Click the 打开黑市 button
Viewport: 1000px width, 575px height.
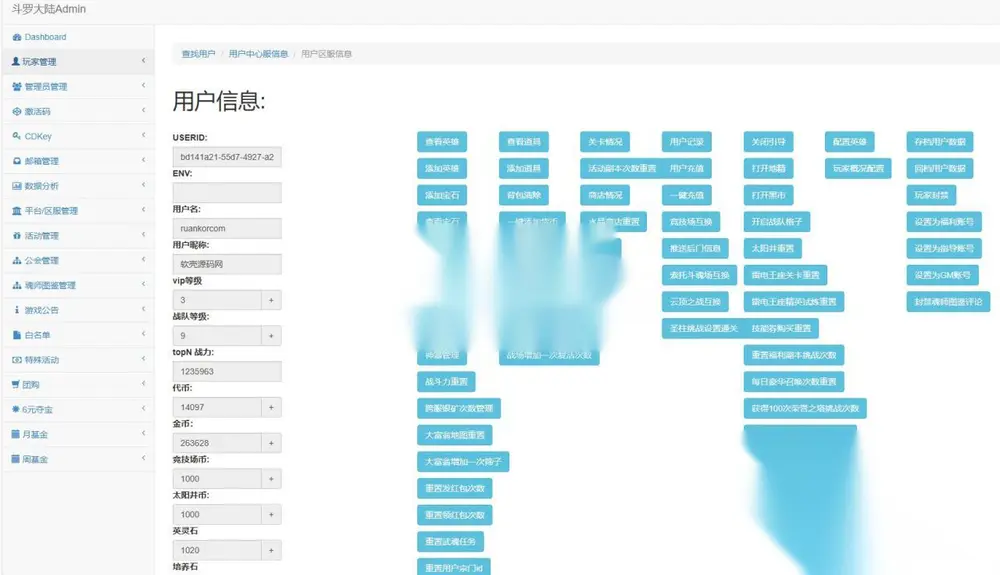[x=768, y=195]
